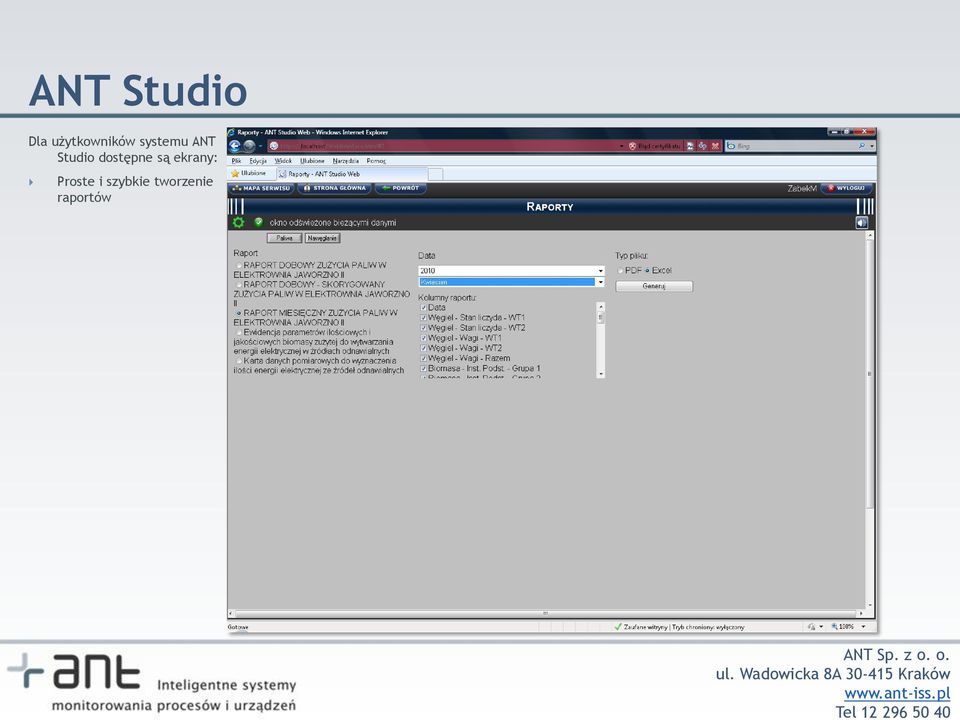The image size is (960, 720).
Task: Click the green gear status icon
Action: pyautogui.click(x=238, y=222)
